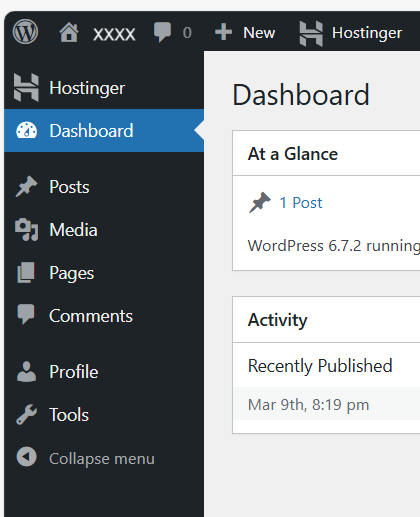This screenshot has width=420, height=517.
Task: Collapse the Activity panel header
Action: pyautogui.click(x=326, y=319)
